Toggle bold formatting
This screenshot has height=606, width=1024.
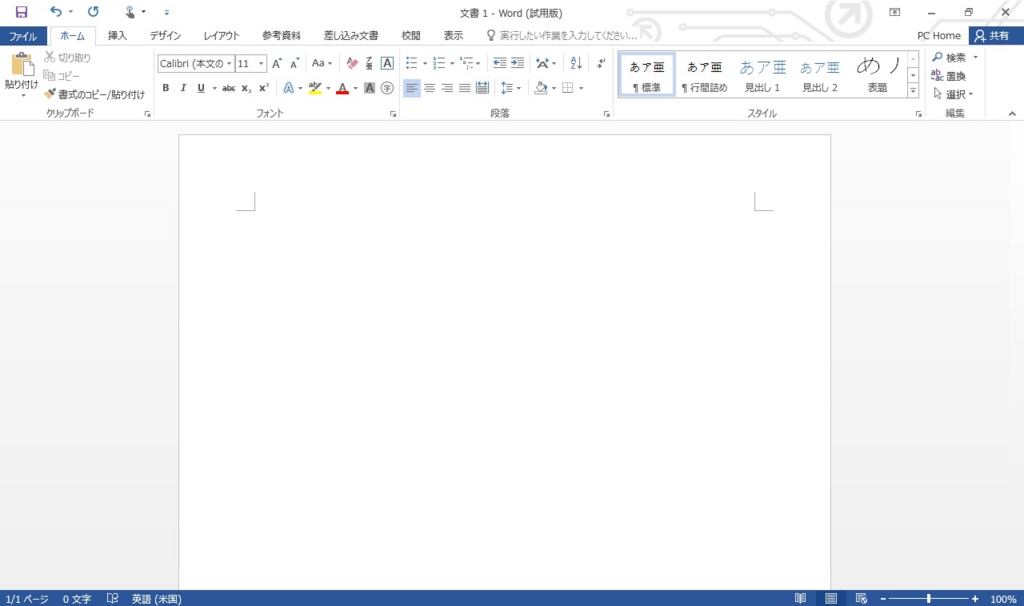[166, 88]
